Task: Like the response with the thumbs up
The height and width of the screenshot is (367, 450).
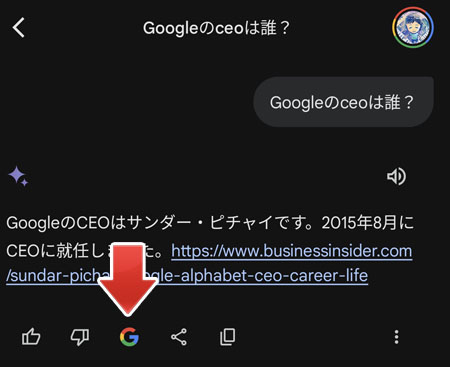Action: point(31,337)
